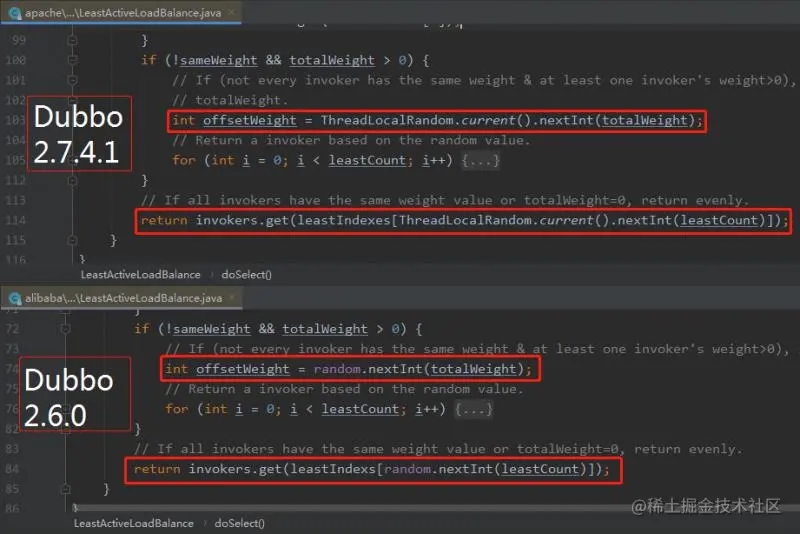Select the apache LeastActiveLoadBalance.java tab

tap(121, 13)
